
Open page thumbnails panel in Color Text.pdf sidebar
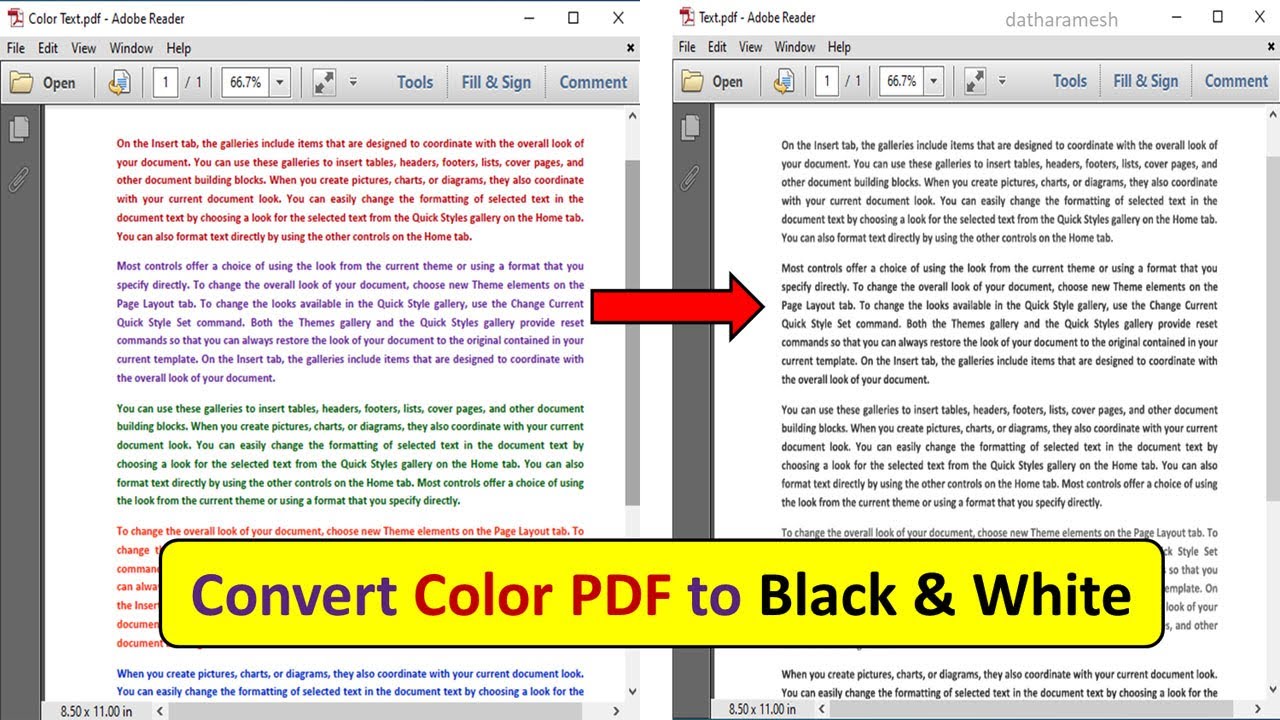point(18,128)
